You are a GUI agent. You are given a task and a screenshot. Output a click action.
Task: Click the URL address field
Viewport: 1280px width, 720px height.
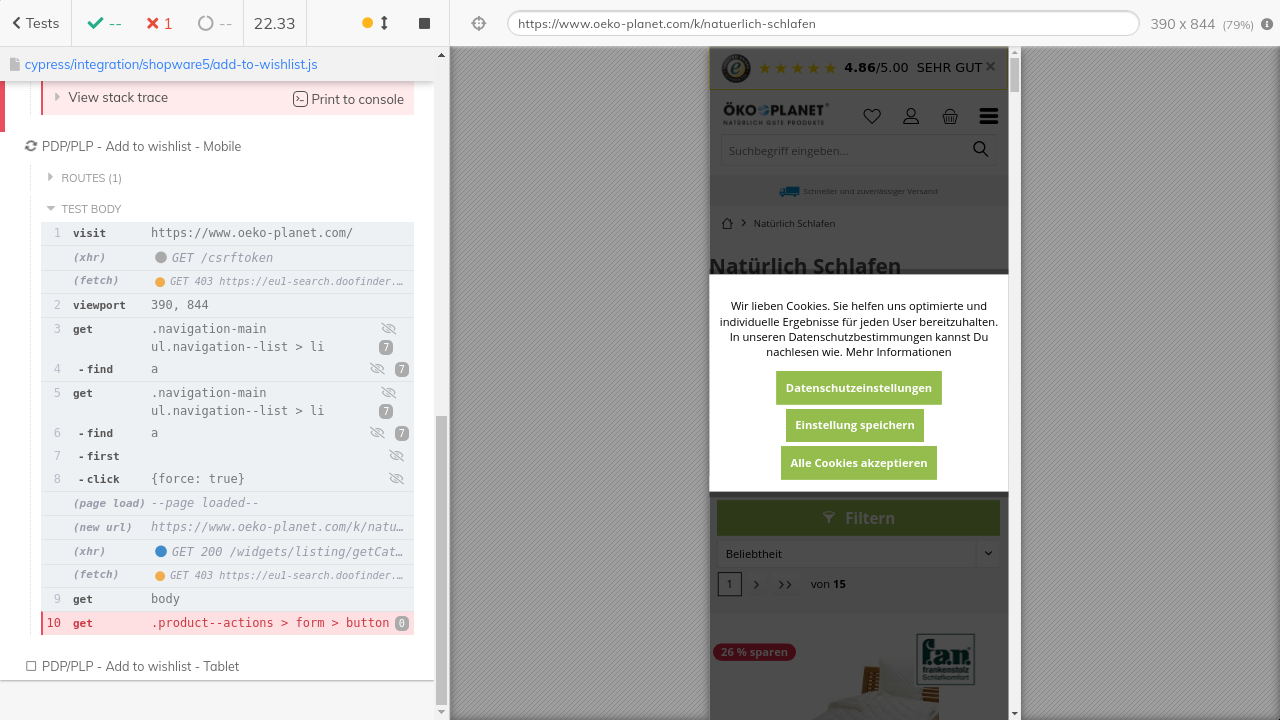point(822,23)
